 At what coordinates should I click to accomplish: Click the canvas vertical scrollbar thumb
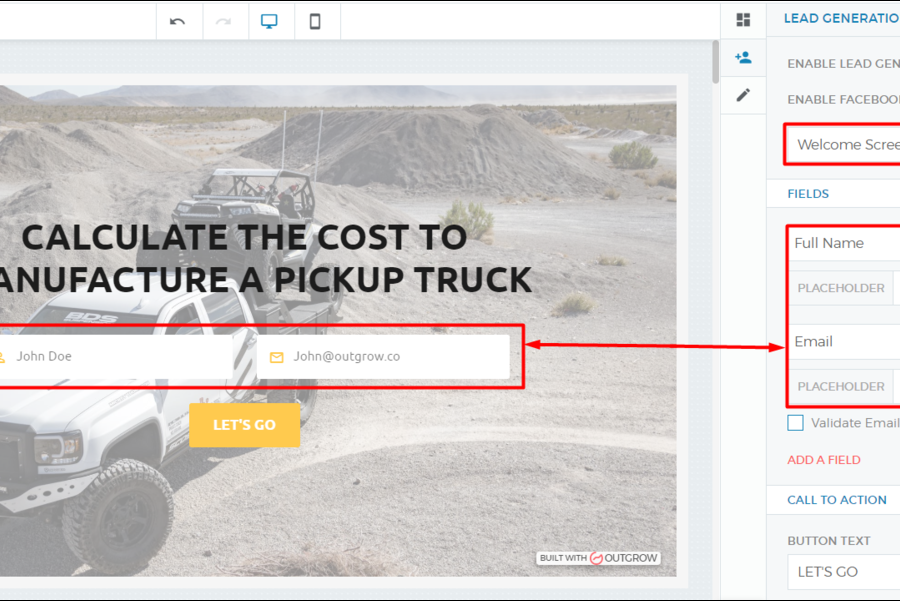tap(715, 62)
